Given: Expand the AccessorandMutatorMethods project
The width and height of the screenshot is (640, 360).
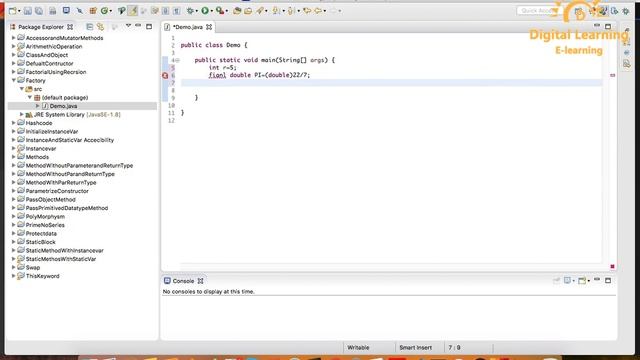Looking at the screenshot, I should (13, 38).
